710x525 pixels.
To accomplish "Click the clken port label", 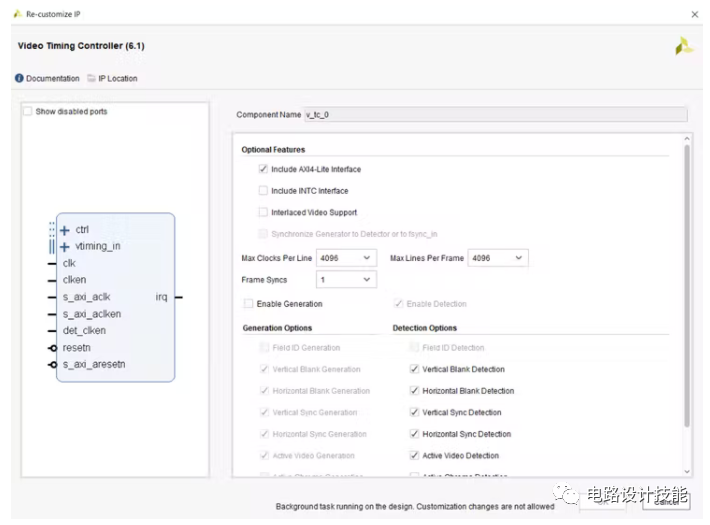I will point(74,280).
